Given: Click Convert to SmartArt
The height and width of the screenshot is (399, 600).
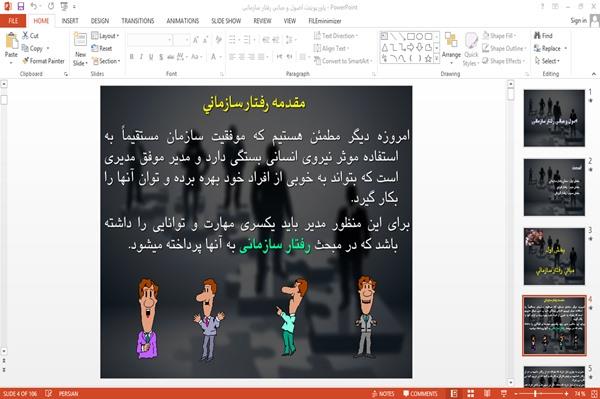Looking at the screenshot, I should (343, 61).
